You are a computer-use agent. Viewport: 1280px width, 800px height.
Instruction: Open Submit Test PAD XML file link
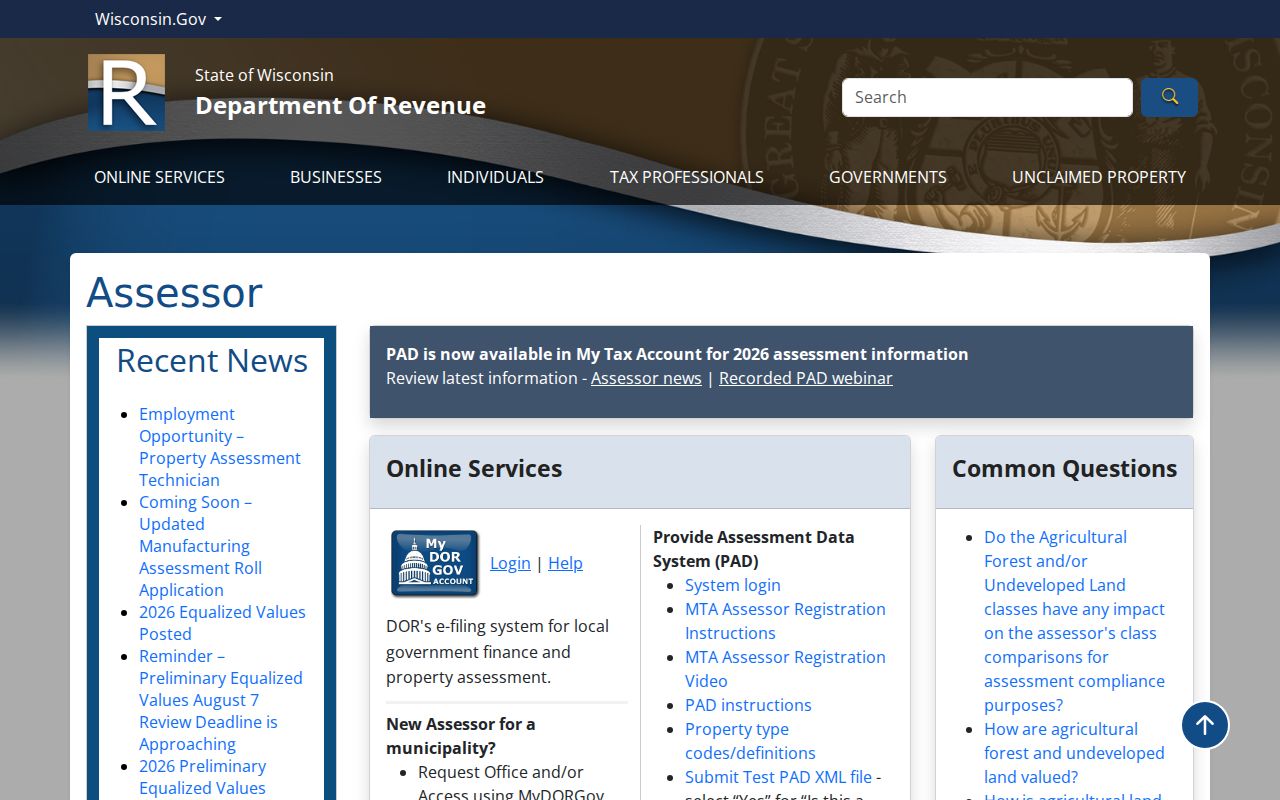point(778,777)
